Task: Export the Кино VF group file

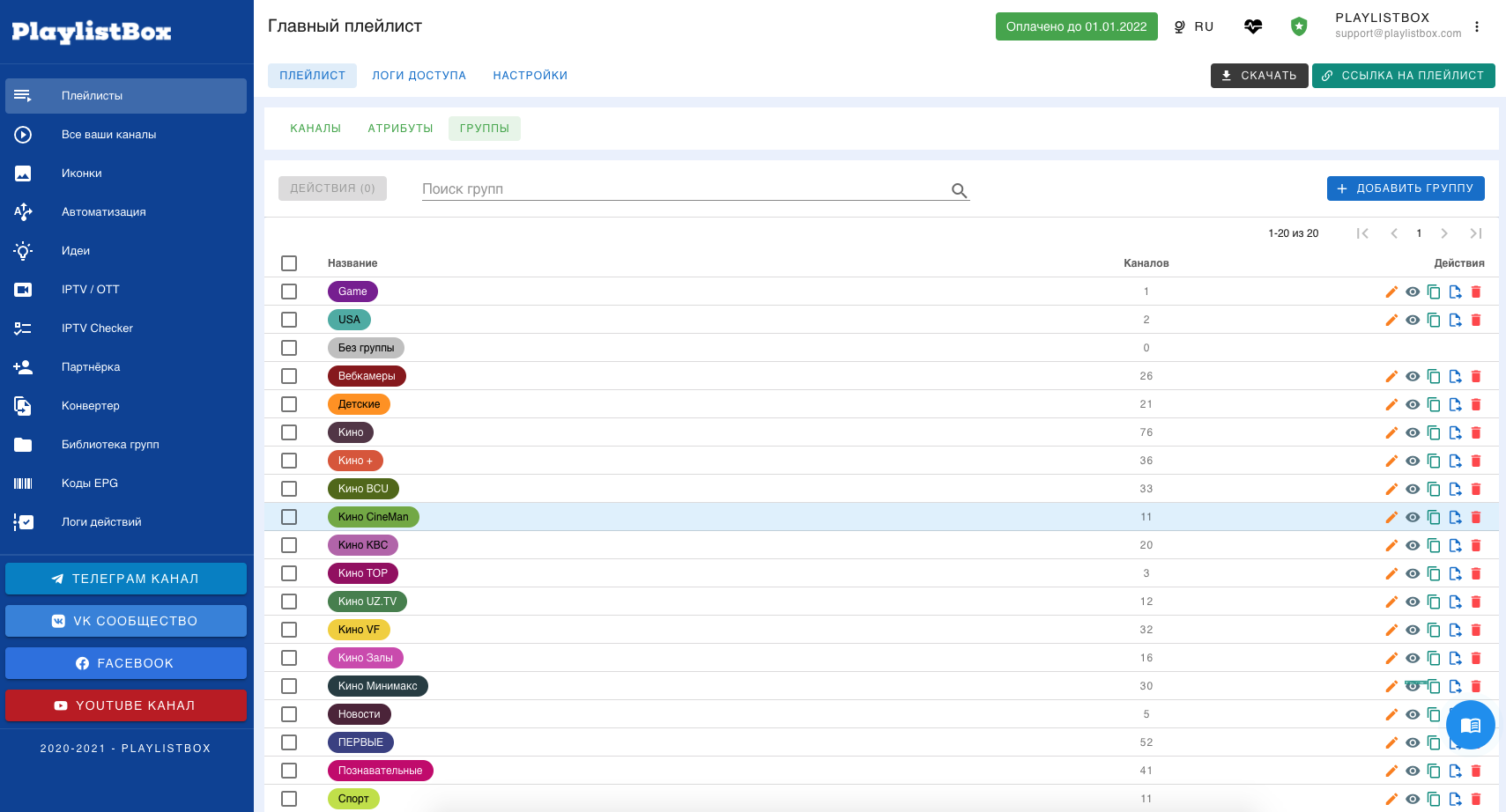Action: tap(1455, 630)
